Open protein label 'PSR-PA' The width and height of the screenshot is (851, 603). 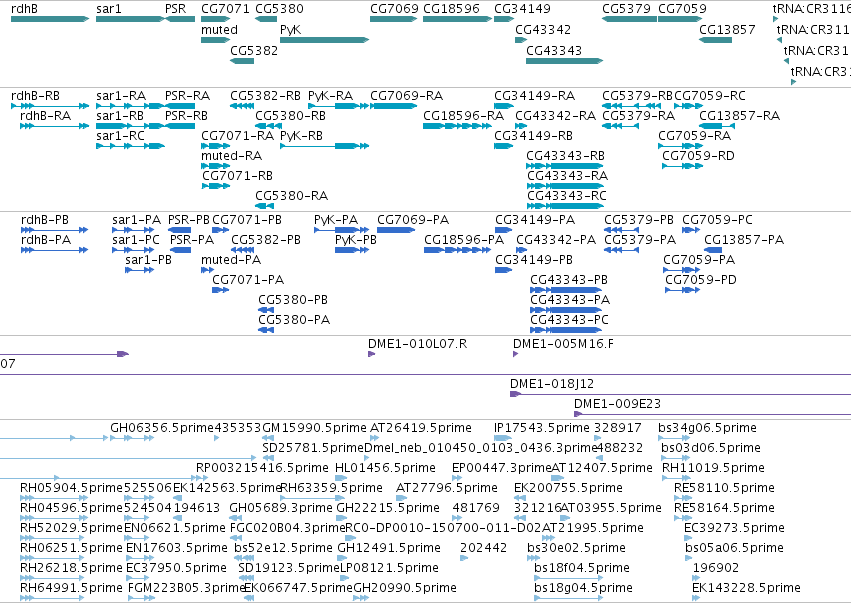pyautogui.click(x=192, y=240)
